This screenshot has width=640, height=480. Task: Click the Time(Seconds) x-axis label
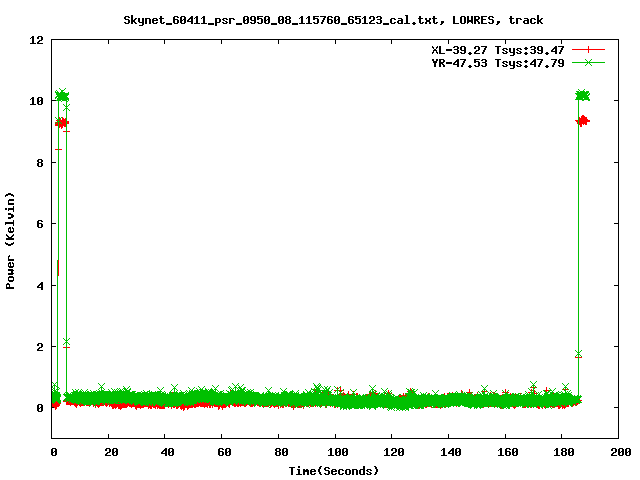point(333,471)
